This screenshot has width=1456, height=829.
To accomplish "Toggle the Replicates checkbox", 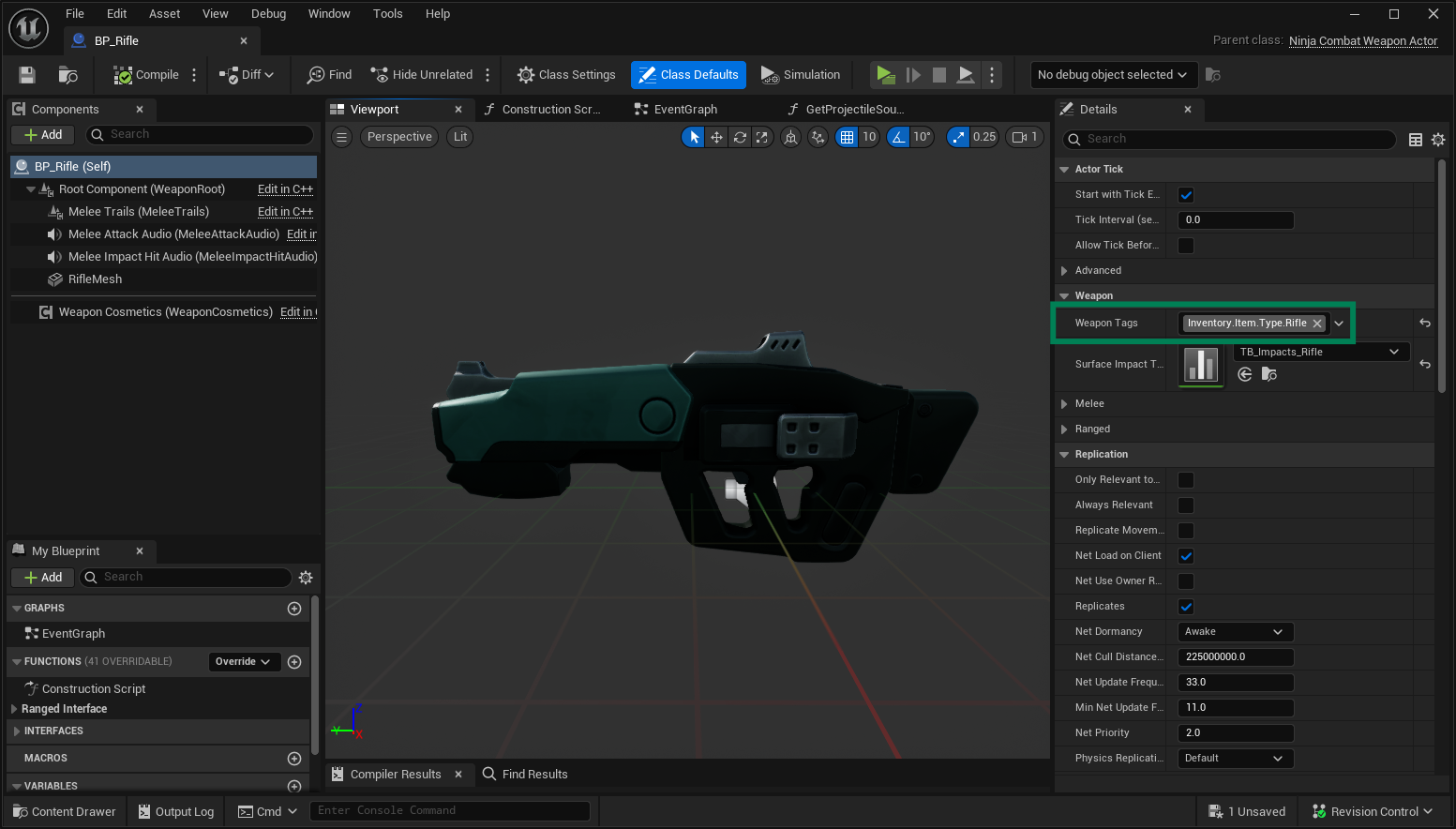I will pos(1186,607).
